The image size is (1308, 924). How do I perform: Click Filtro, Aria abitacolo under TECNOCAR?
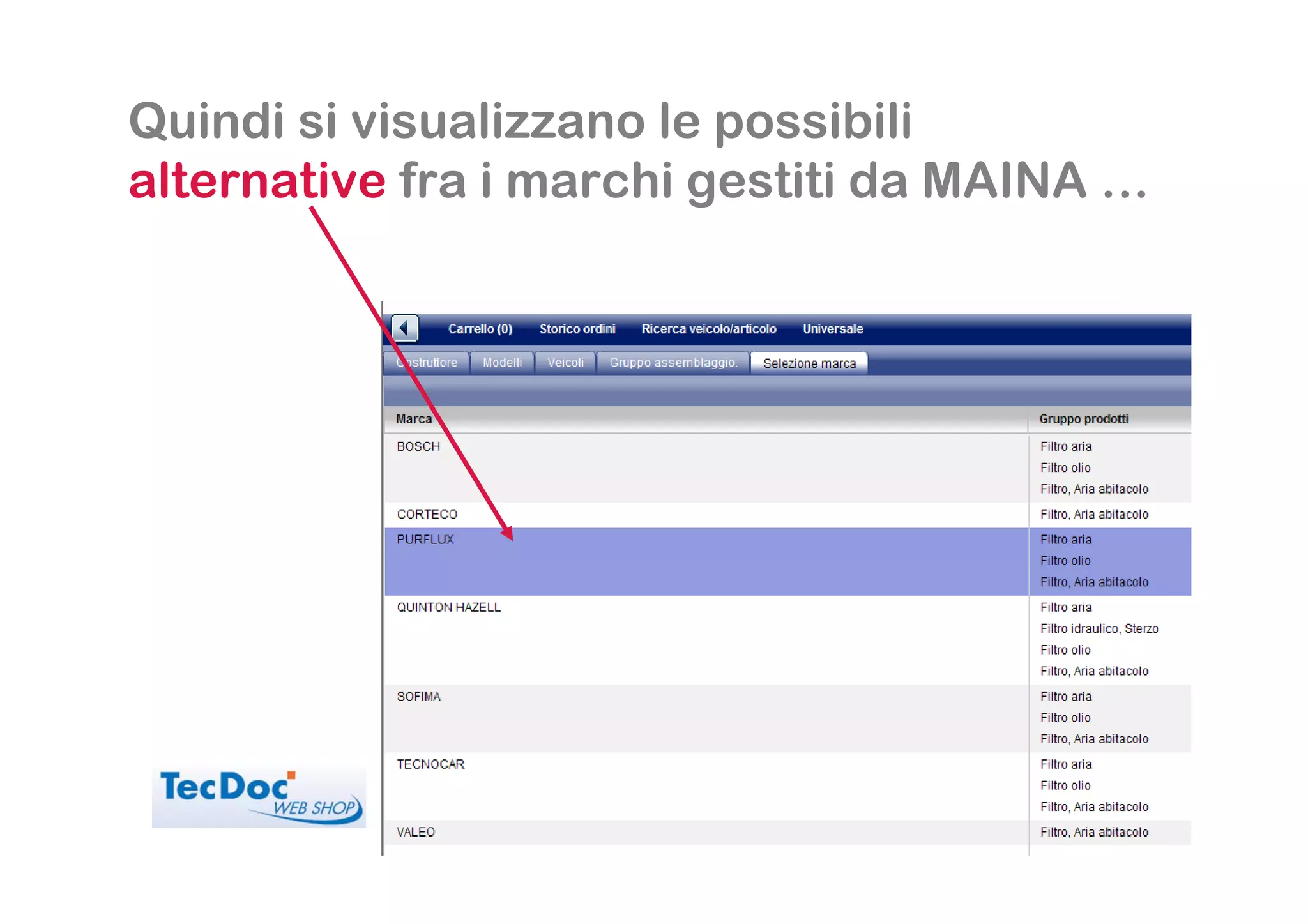point(1094,807)
